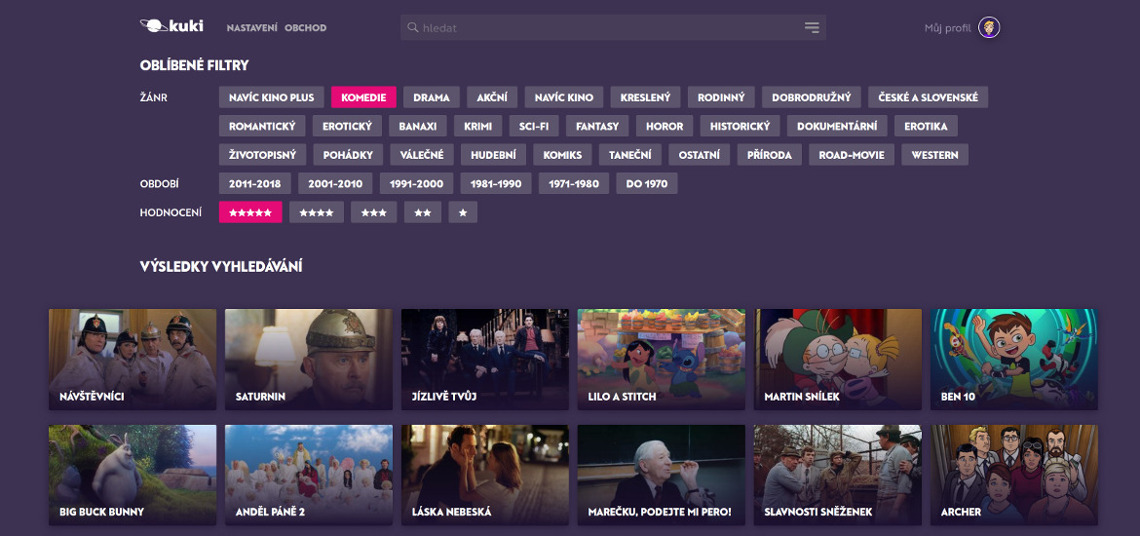Open the profile avatar icon

(x=989, y=28)
